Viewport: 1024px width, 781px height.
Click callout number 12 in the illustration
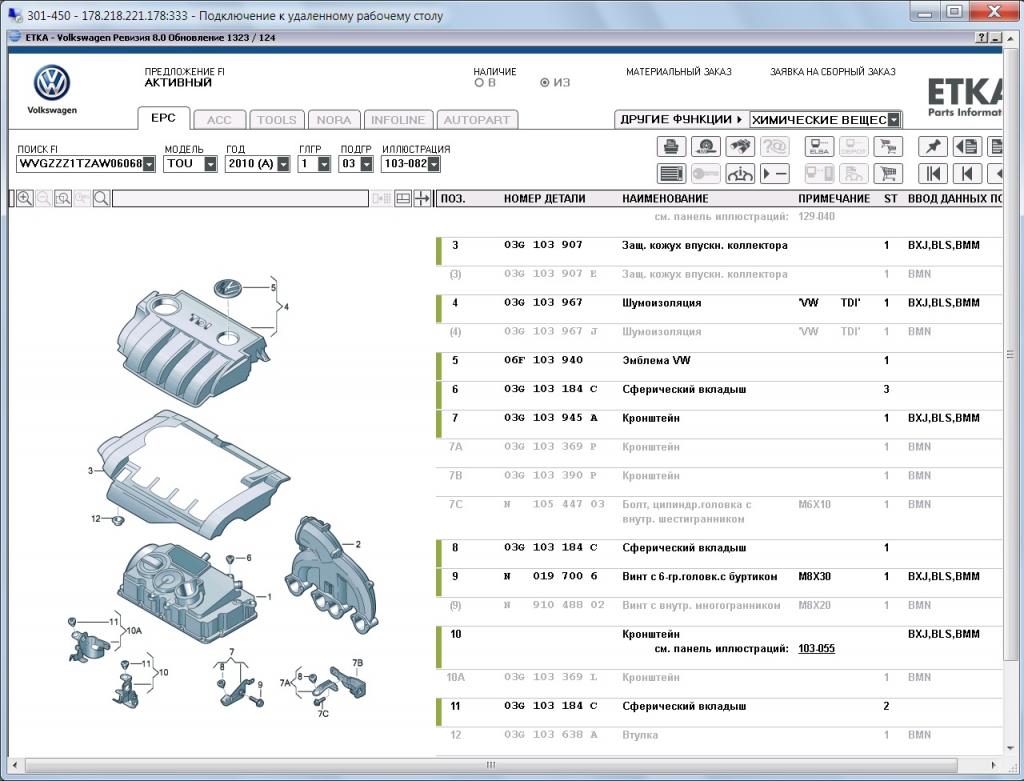click(x=96, y=518)
